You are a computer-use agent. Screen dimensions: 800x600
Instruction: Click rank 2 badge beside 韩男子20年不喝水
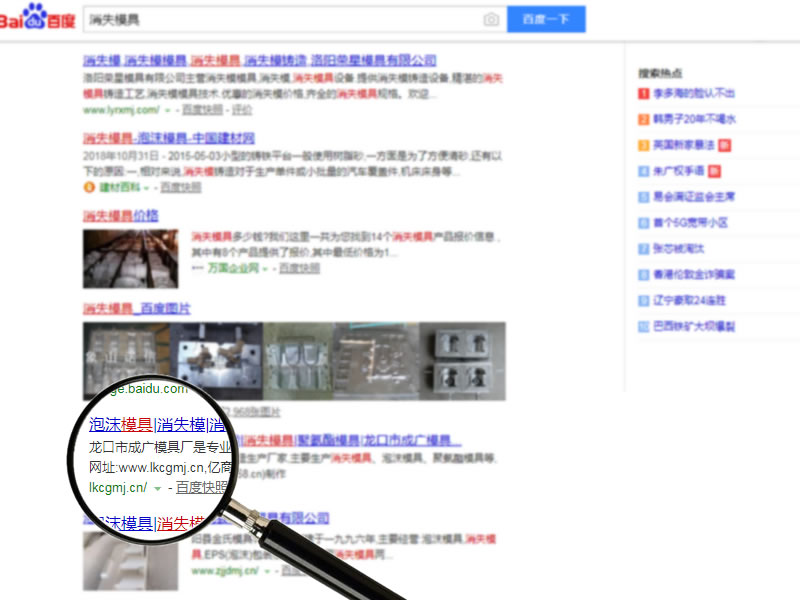(643, 119)
